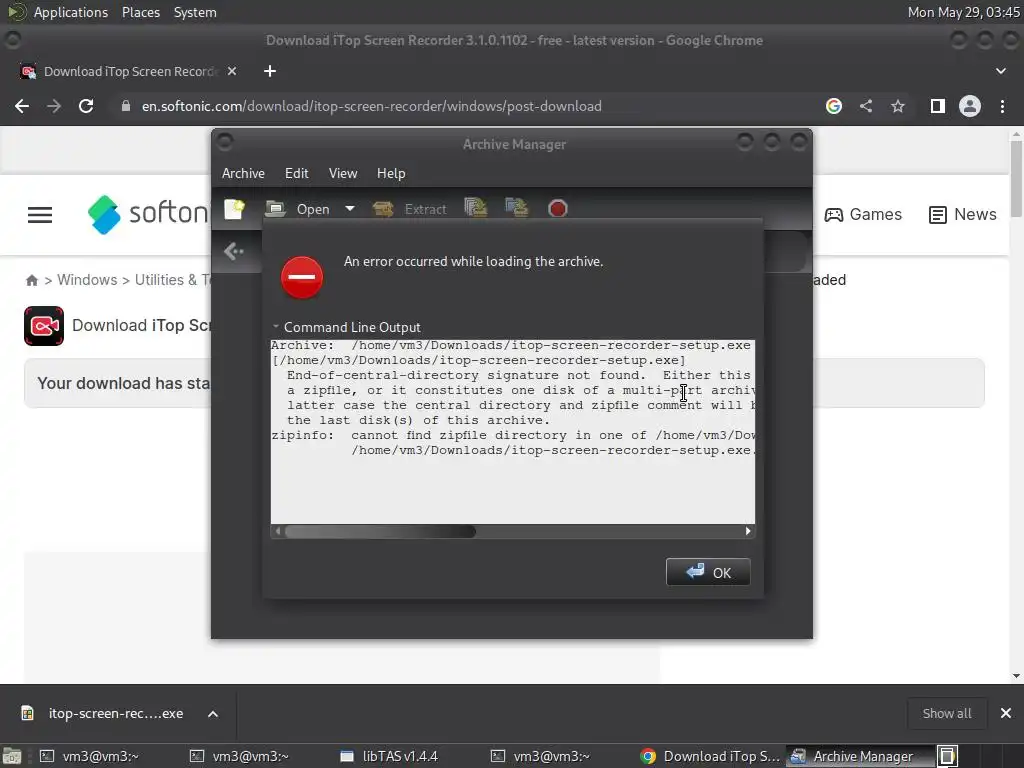Click the Open button in Archive Manager toolbar
This screenshot has height=768, width=1024.
298,209
